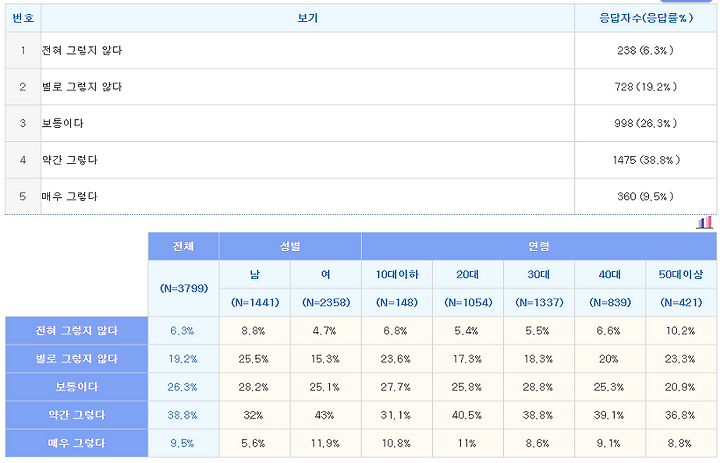720x463 pixels.
Task: Click the 31.1% cell under 10대이하
Action: pos(396,415)
